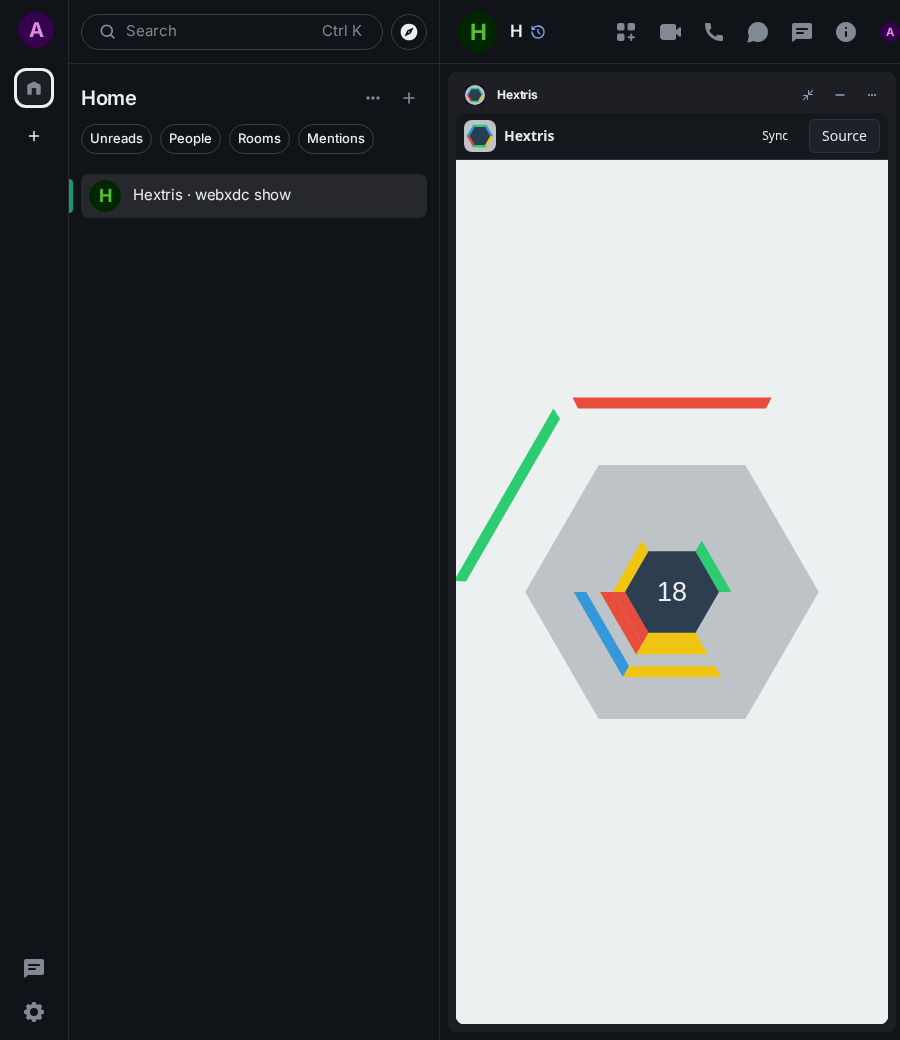The image size is (900, 1040).
Task: Click the Hextris app icon in toolbar
Action: [480, 136]
